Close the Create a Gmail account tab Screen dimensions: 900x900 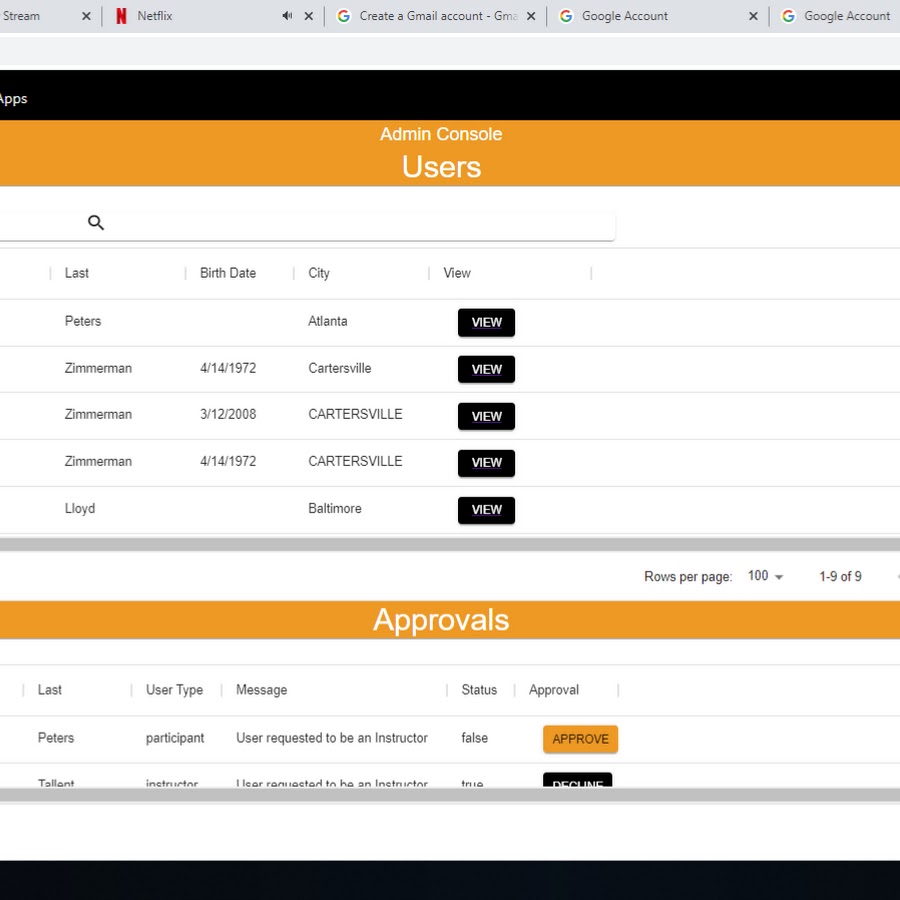pyautogui.click(x=531, y=16)
